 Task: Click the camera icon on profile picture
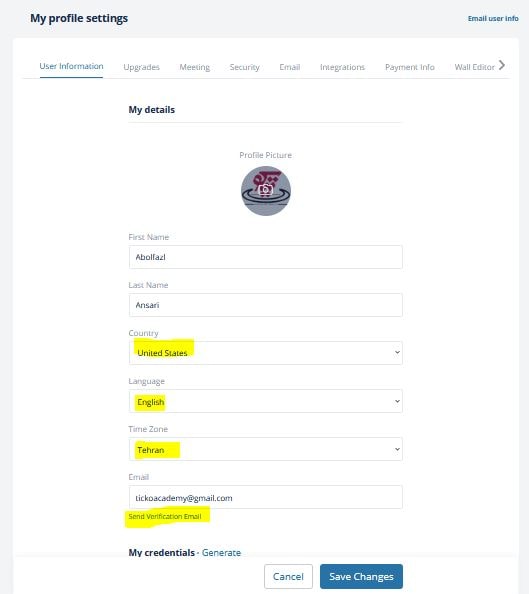click(266, 189)
